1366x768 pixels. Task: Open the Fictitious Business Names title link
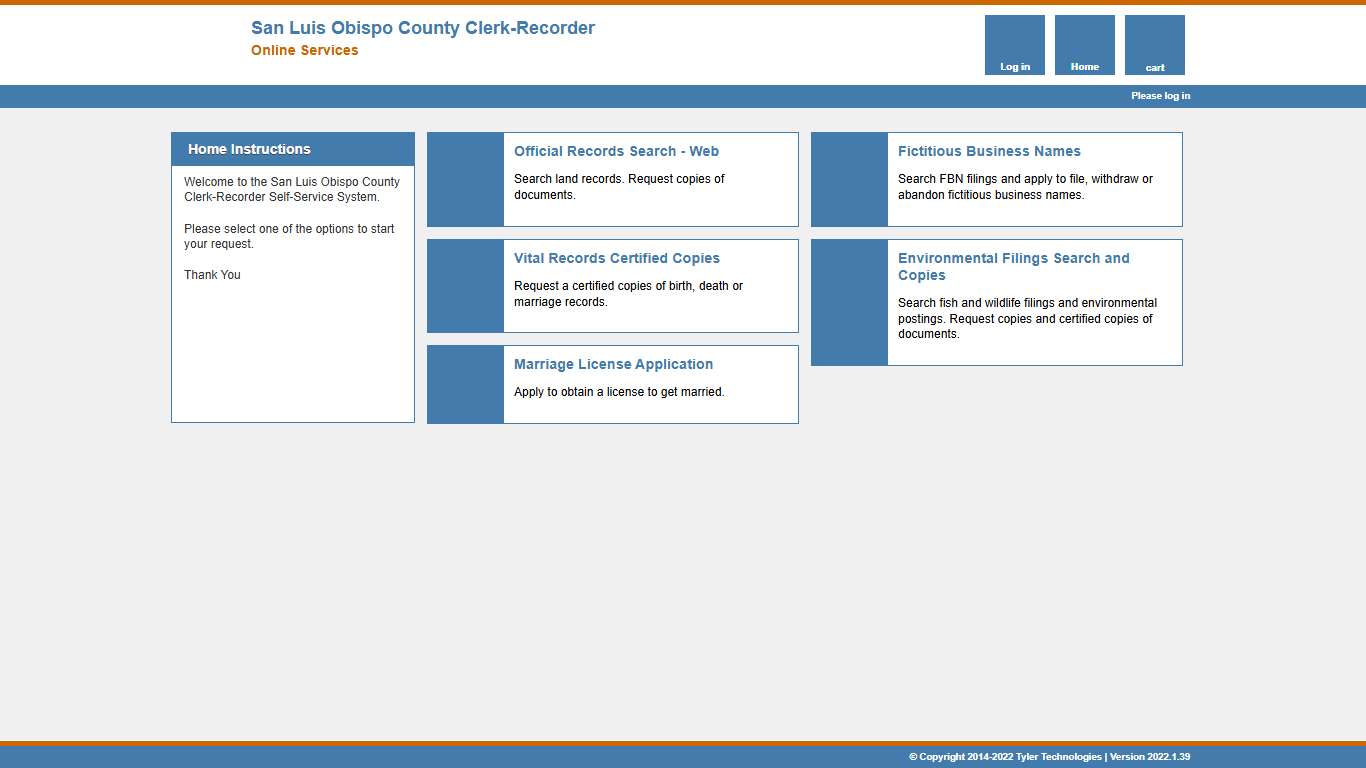tap(989, 152)
